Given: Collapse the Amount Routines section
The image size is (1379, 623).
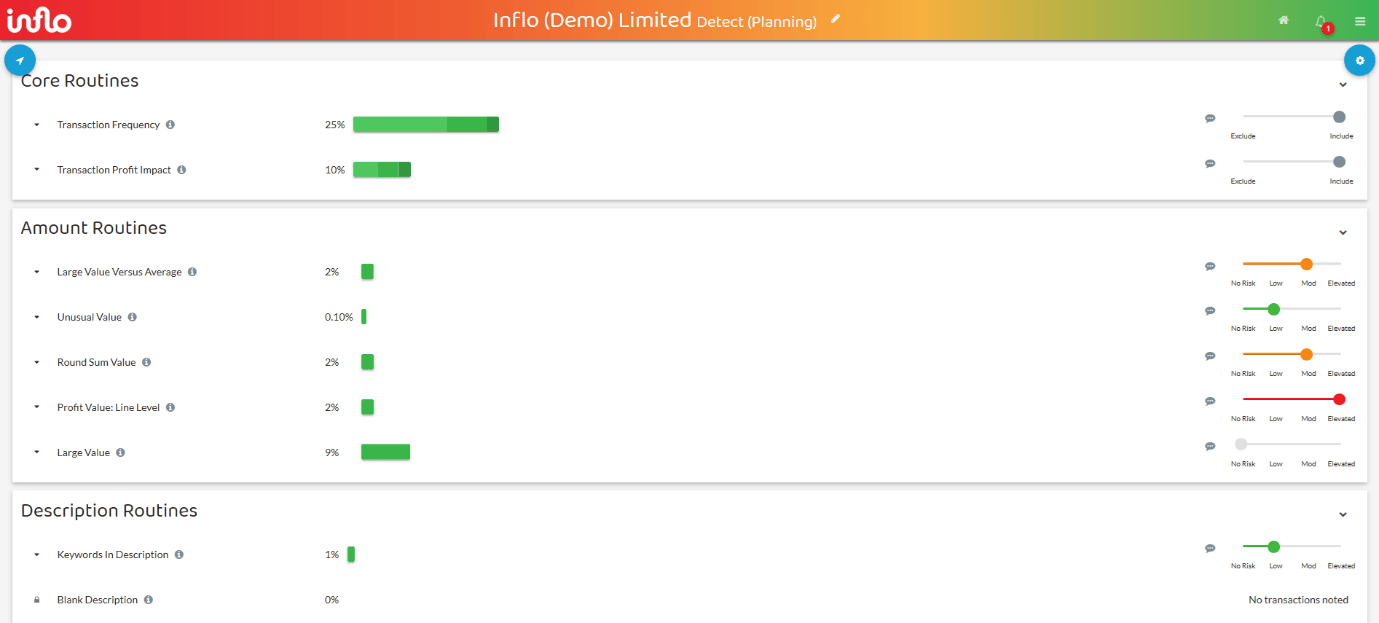Looking at the screenshot, I should [x=1343, y=233].
